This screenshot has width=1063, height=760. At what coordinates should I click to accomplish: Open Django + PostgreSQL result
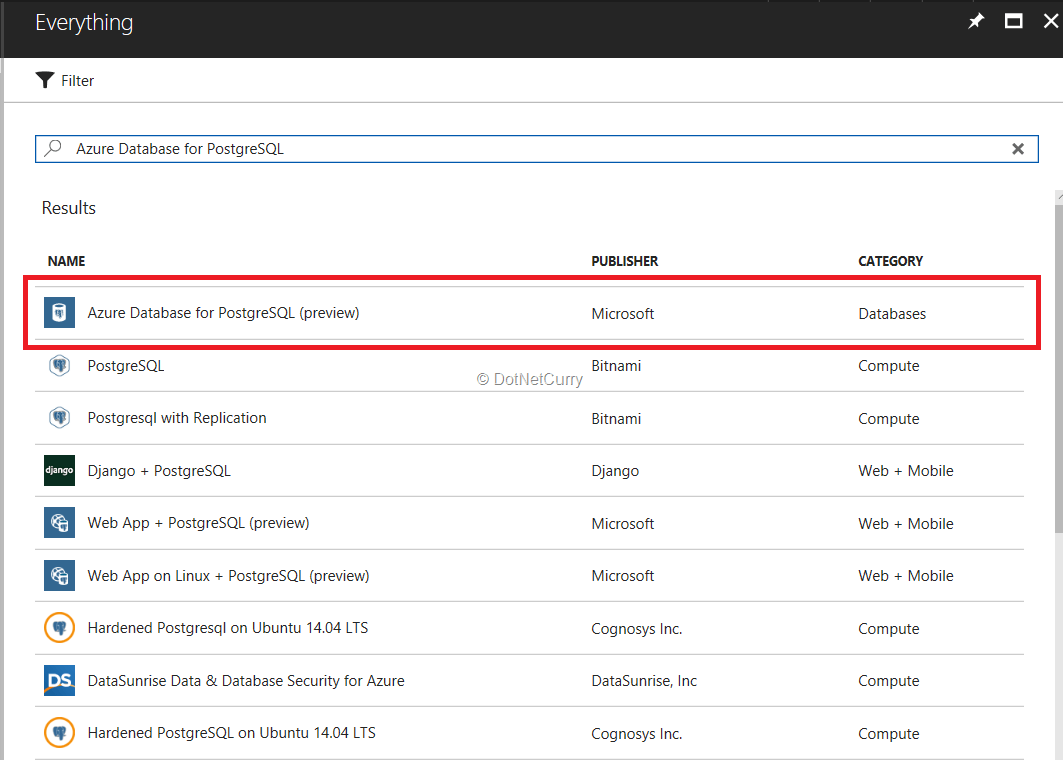click(x=159, y=471)
